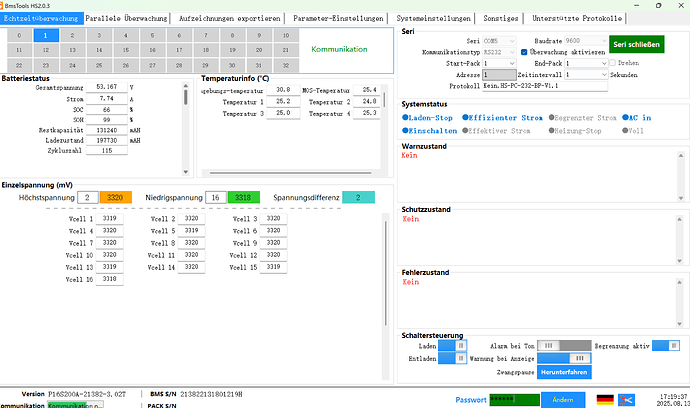
Task: Select battery pack 10 tile
Action: [286, 35]
